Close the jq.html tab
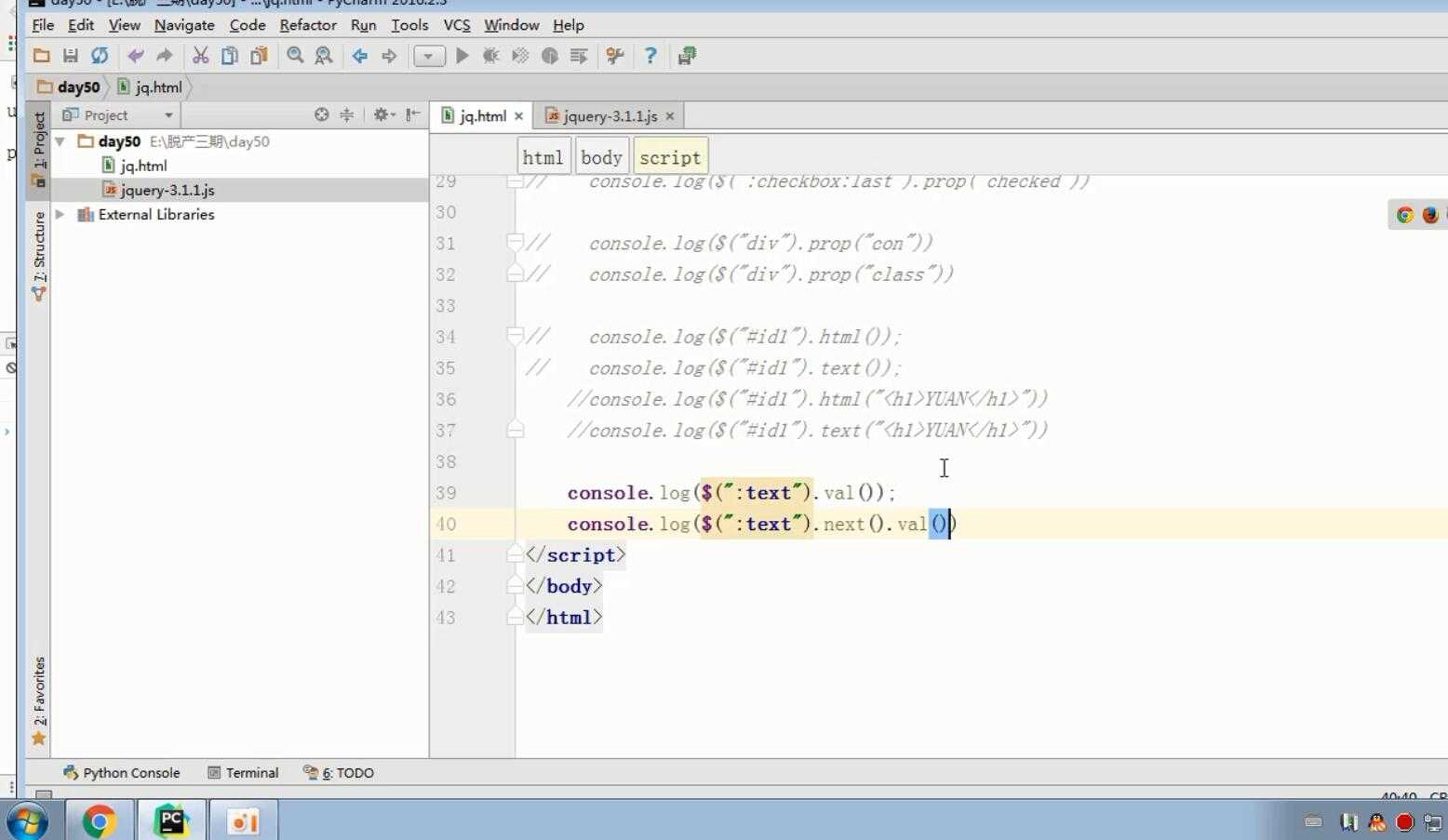The image size is (1448, 840). (518, 116)
